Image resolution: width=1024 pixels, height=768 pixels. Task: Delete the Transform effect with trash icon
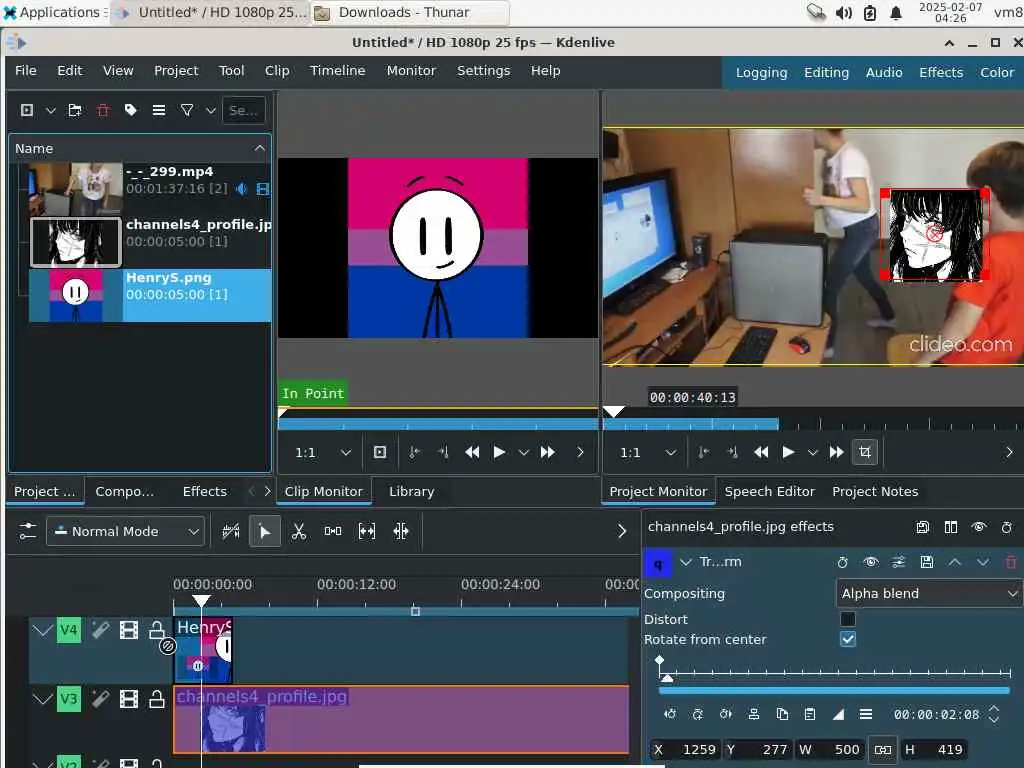point(1011,562)
